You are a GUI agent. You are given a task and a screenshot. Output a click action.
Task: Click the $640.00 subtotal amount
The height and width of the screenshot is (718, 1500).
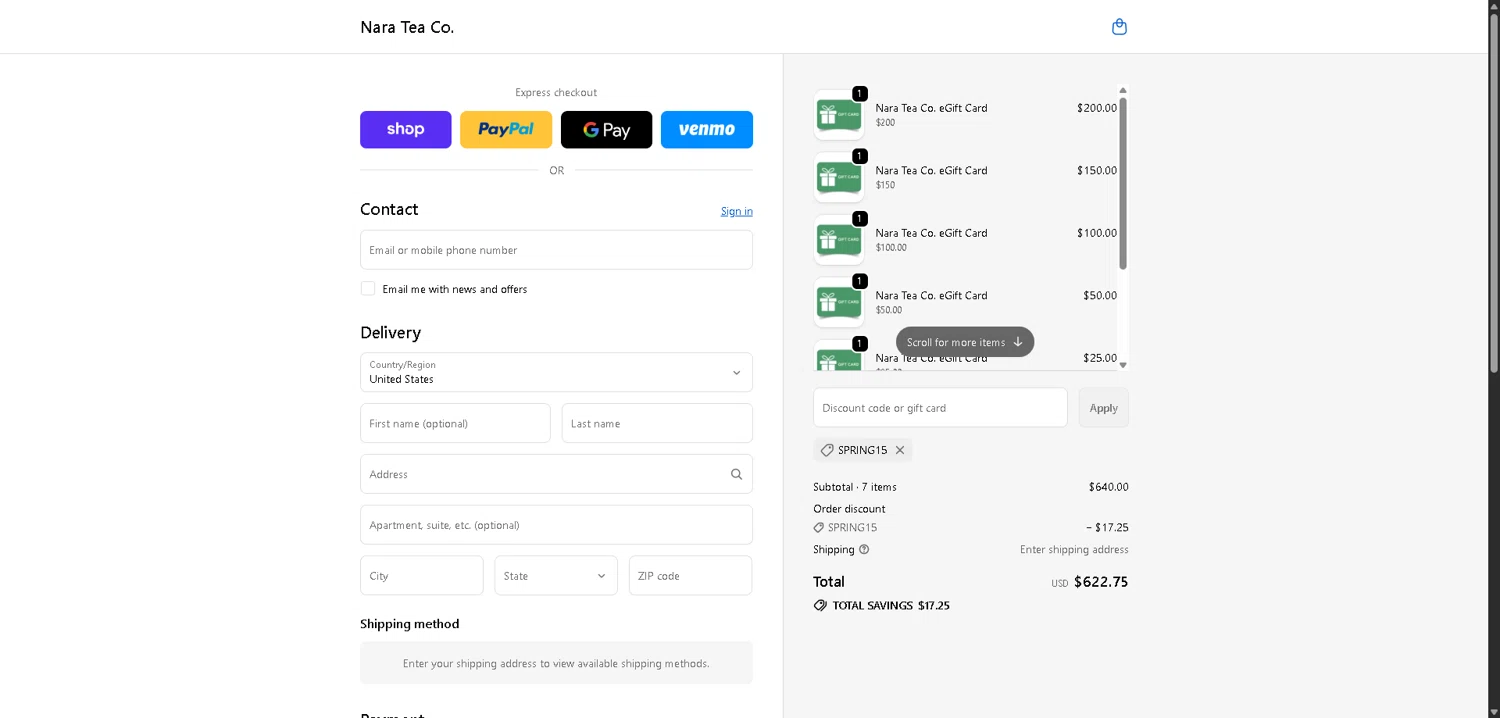pos(1108,487)
